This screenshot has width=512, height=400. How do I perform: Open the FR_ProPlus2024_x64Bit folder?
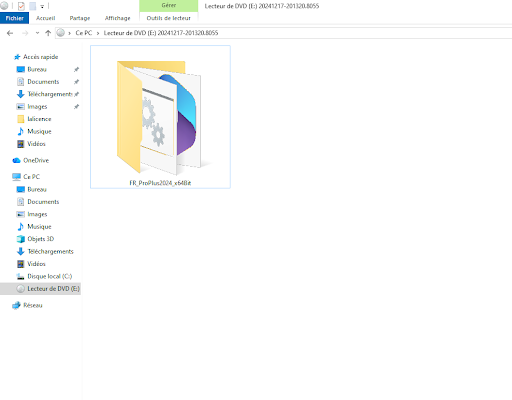[160, 117]
